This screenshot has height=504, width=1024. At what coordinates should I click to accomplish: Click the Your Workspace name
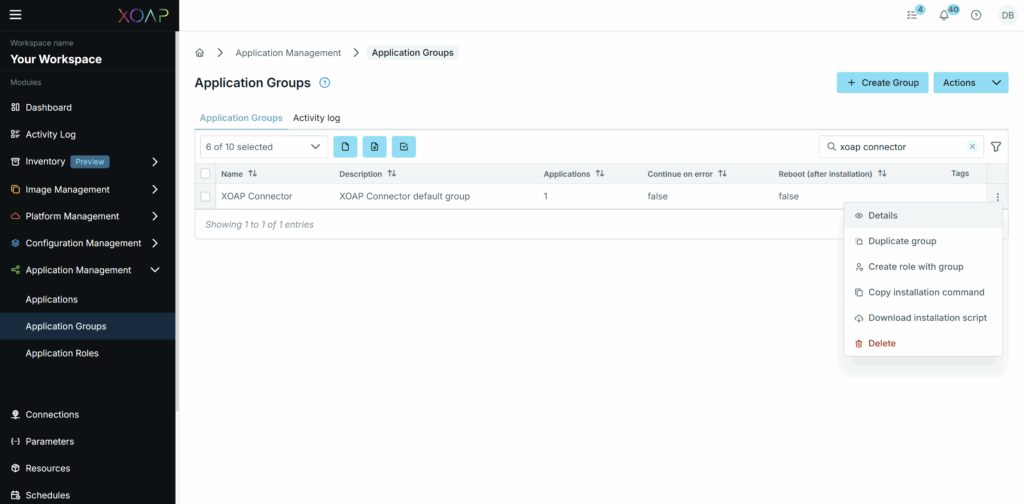click(56, 59)
